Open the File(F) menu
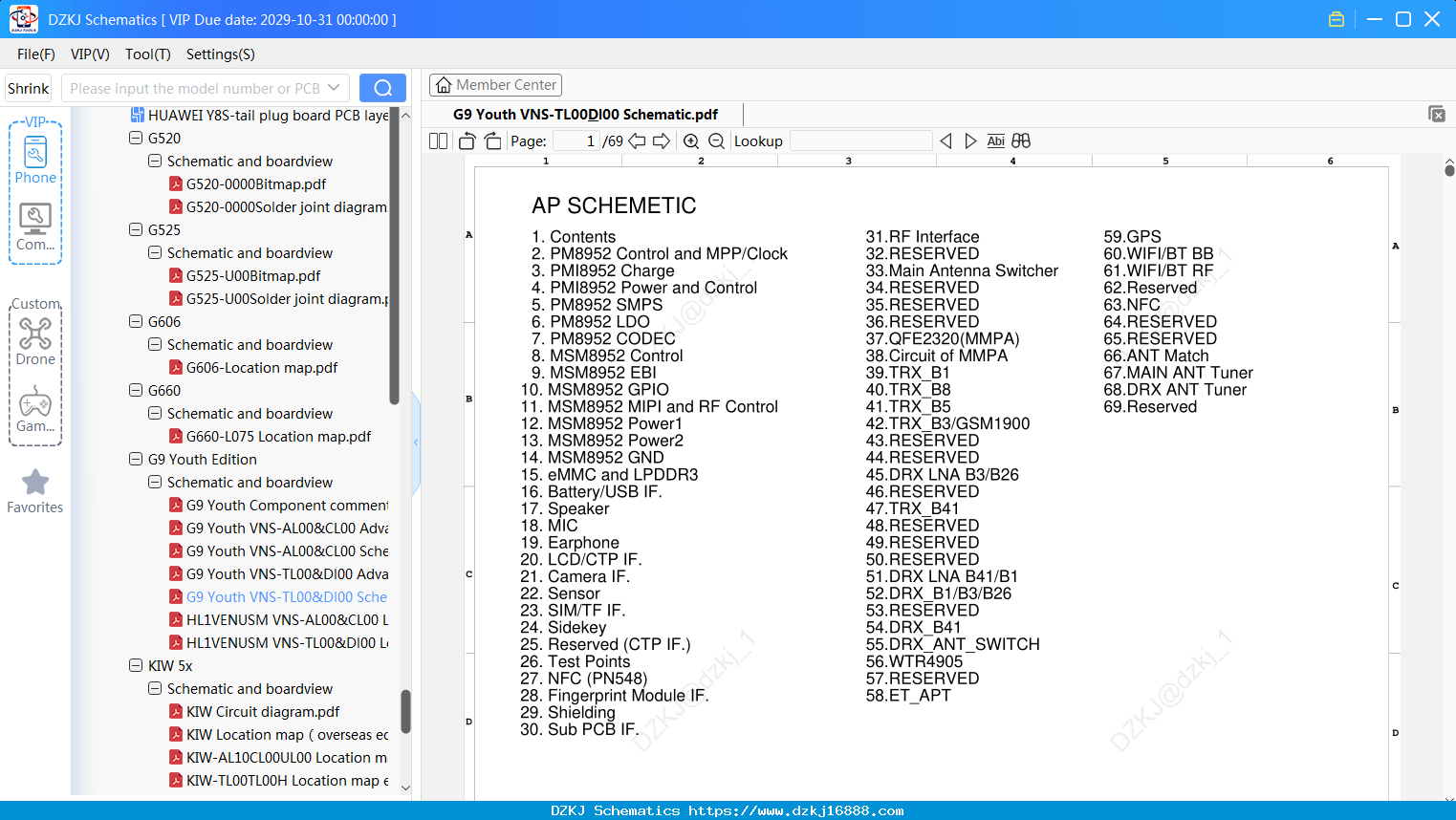The height and width of the screenshot is (820, 1456). [36, 54]
